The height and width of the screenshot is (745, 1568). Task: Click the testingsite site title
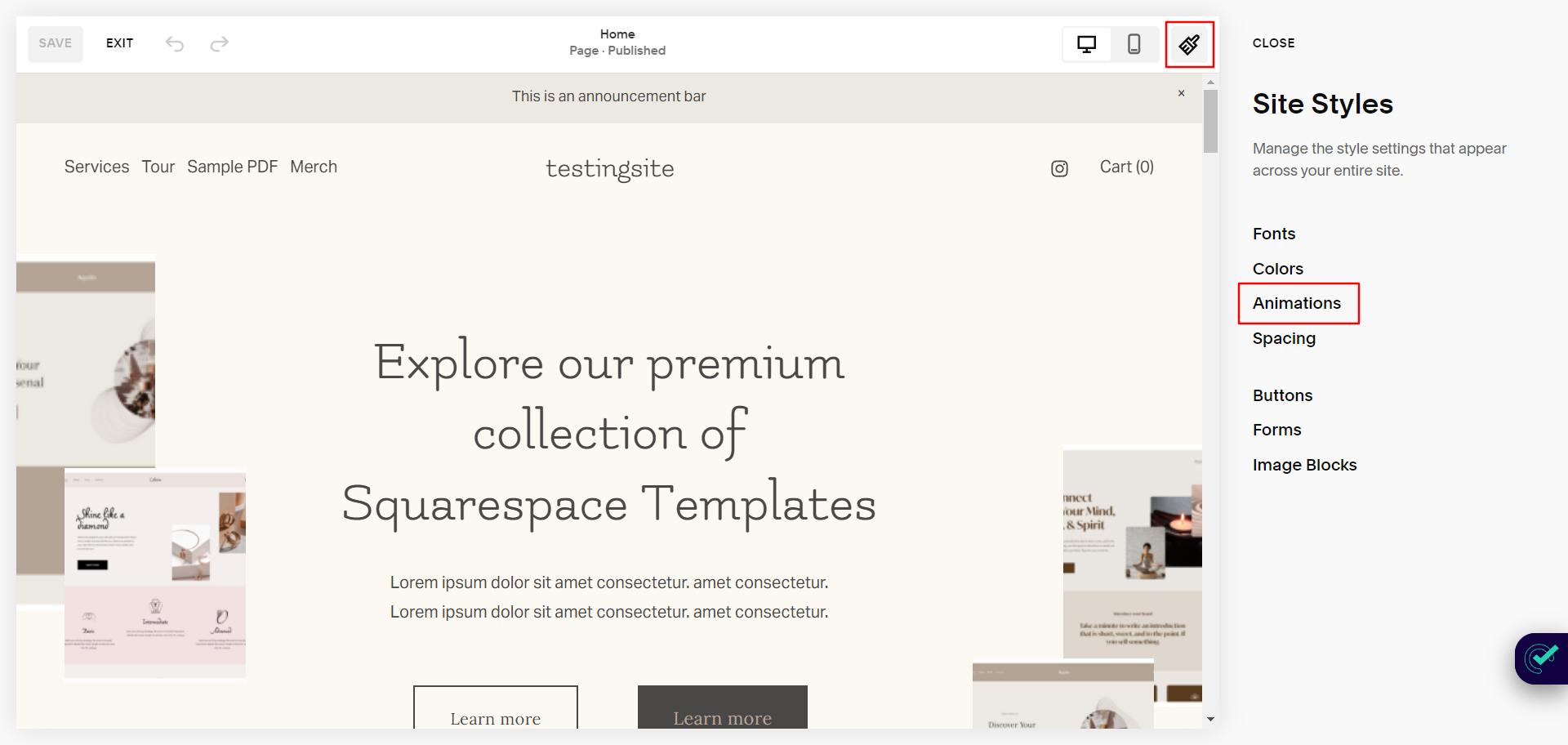pos(610,168)
